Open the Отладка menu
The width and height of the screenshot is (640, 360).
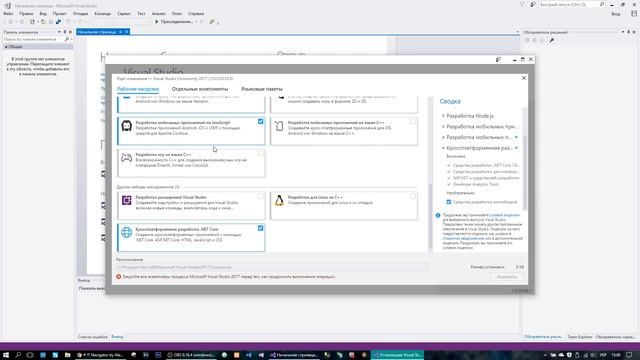point(80,13)
